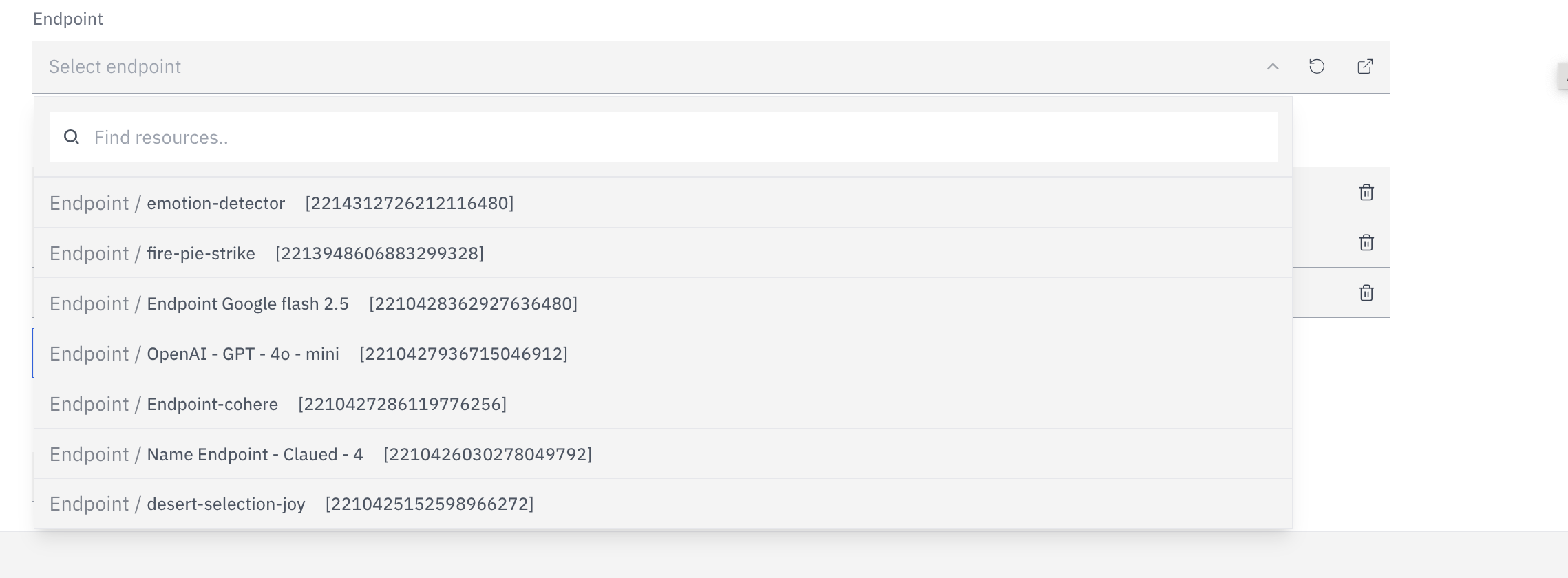Click ID text [2210427286119776256]

click(x=402, y=404)
